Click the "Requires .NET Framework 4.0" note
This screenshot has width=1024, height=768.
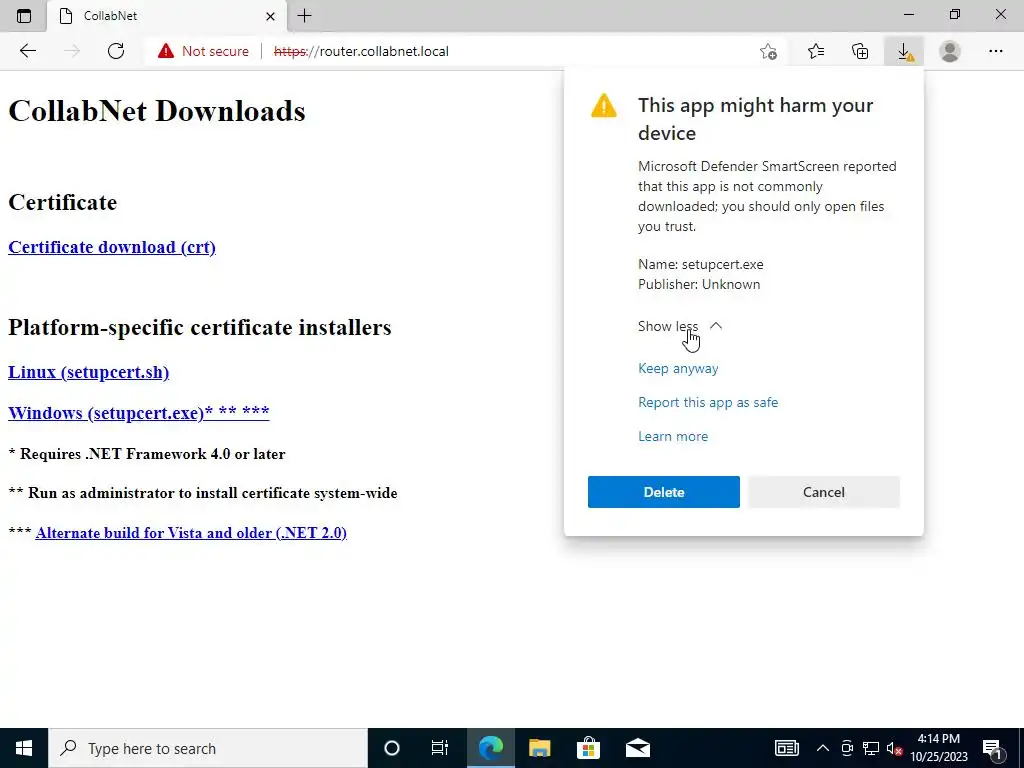147,454
